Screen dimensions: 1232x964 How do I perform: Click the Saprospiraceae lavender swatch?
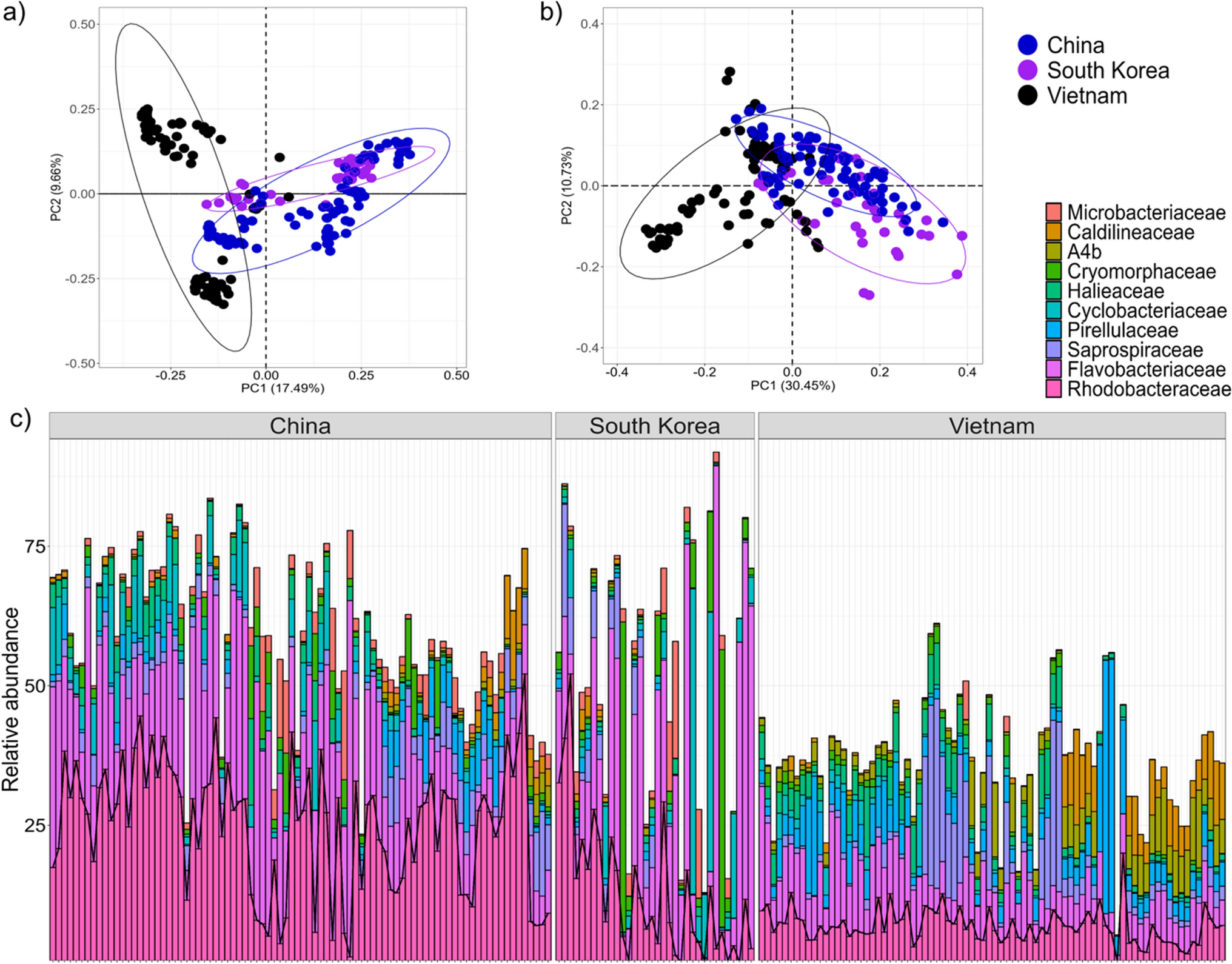(x=1054, y=350)
